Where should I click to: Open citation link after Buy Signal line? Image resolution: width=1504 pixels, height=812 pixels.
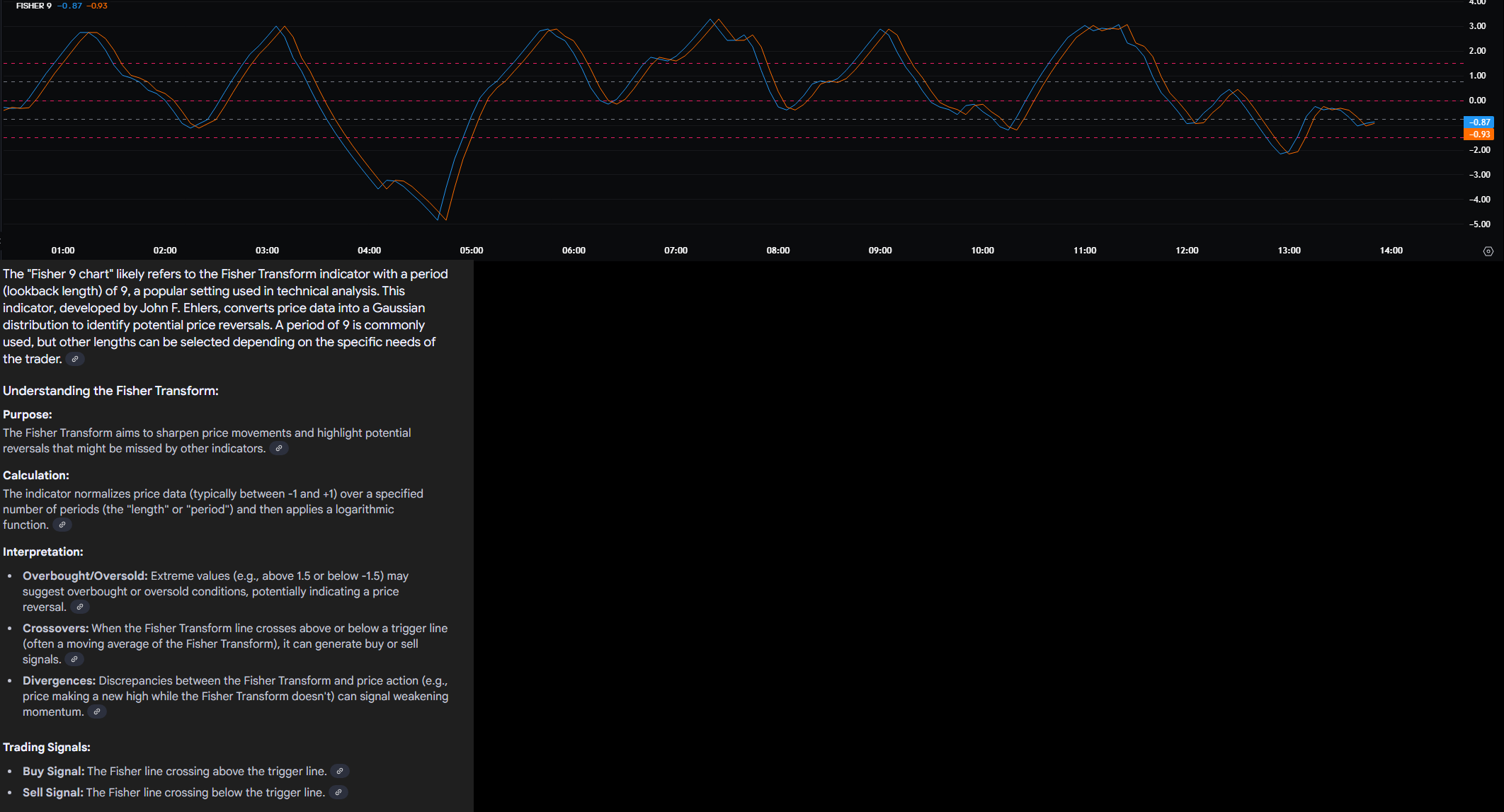pos(340,771)
